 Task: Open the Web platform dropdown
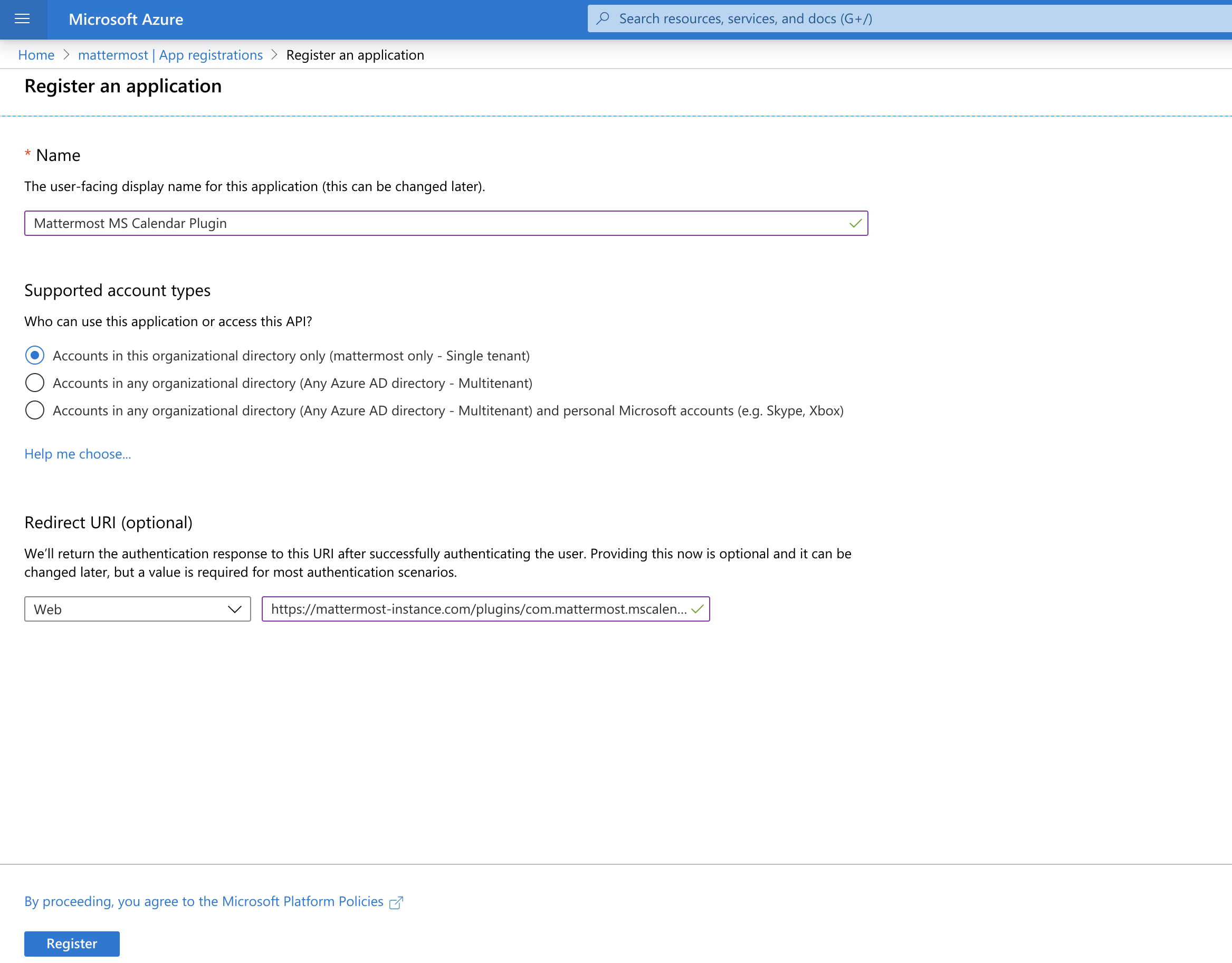137,609
